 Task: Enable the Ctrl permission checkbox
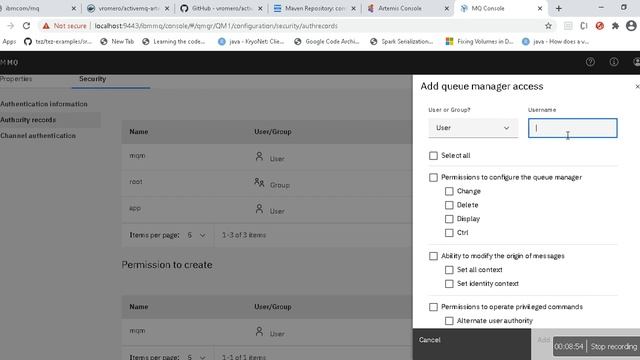tap(449, 233)
